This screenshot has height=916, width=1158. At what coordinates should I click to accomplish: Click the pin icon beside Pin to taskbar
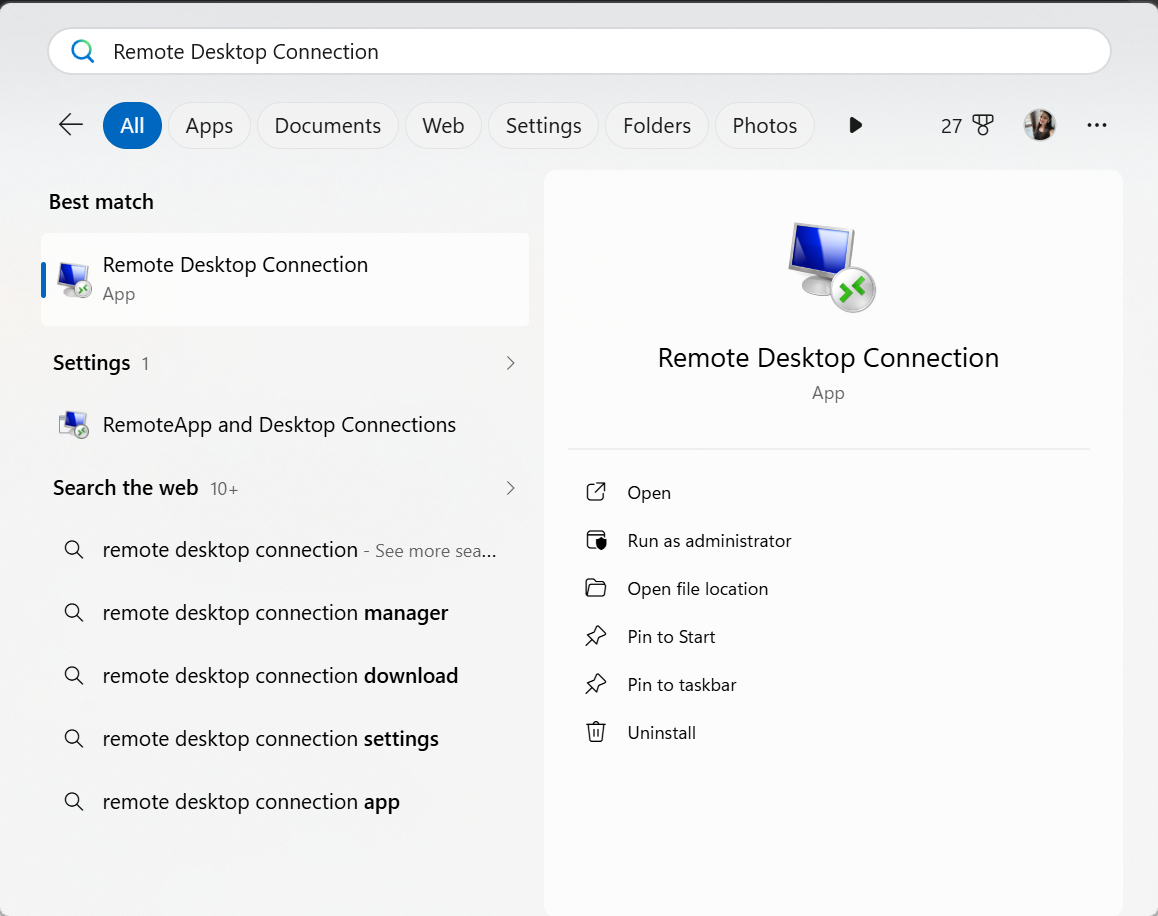pyautogui.click(x=596, y=684)
